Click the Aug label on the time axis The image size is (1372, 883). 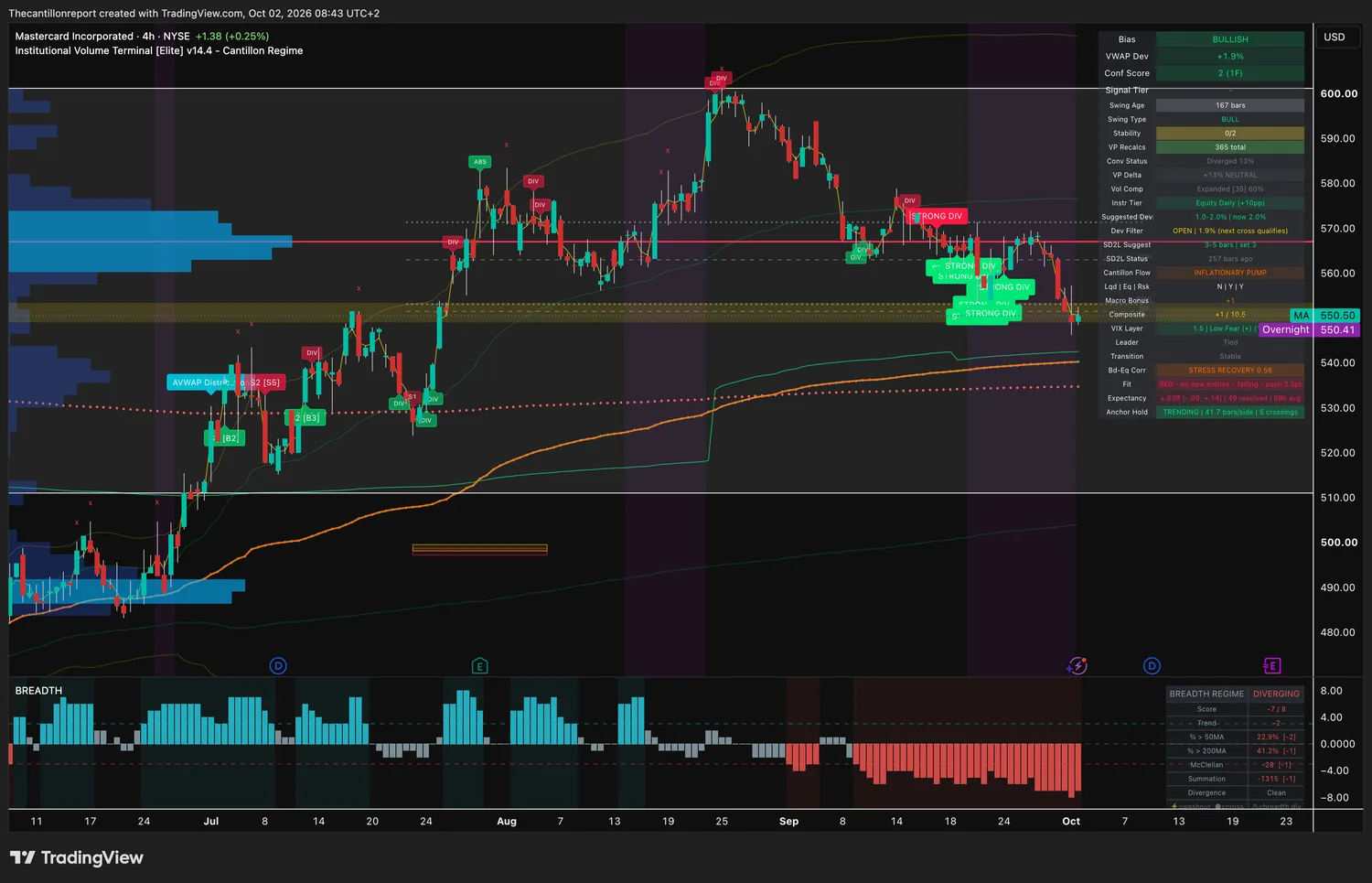click(507, 822)
